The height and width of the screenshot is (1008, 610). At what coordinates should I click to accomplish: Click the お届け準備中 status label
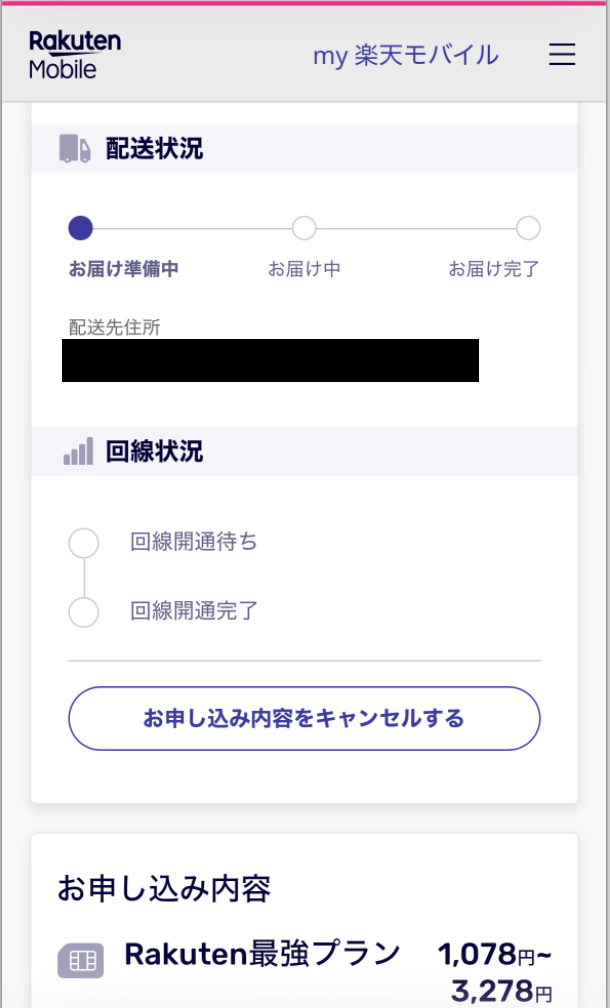pyautogui.click(x=124, y=269)
